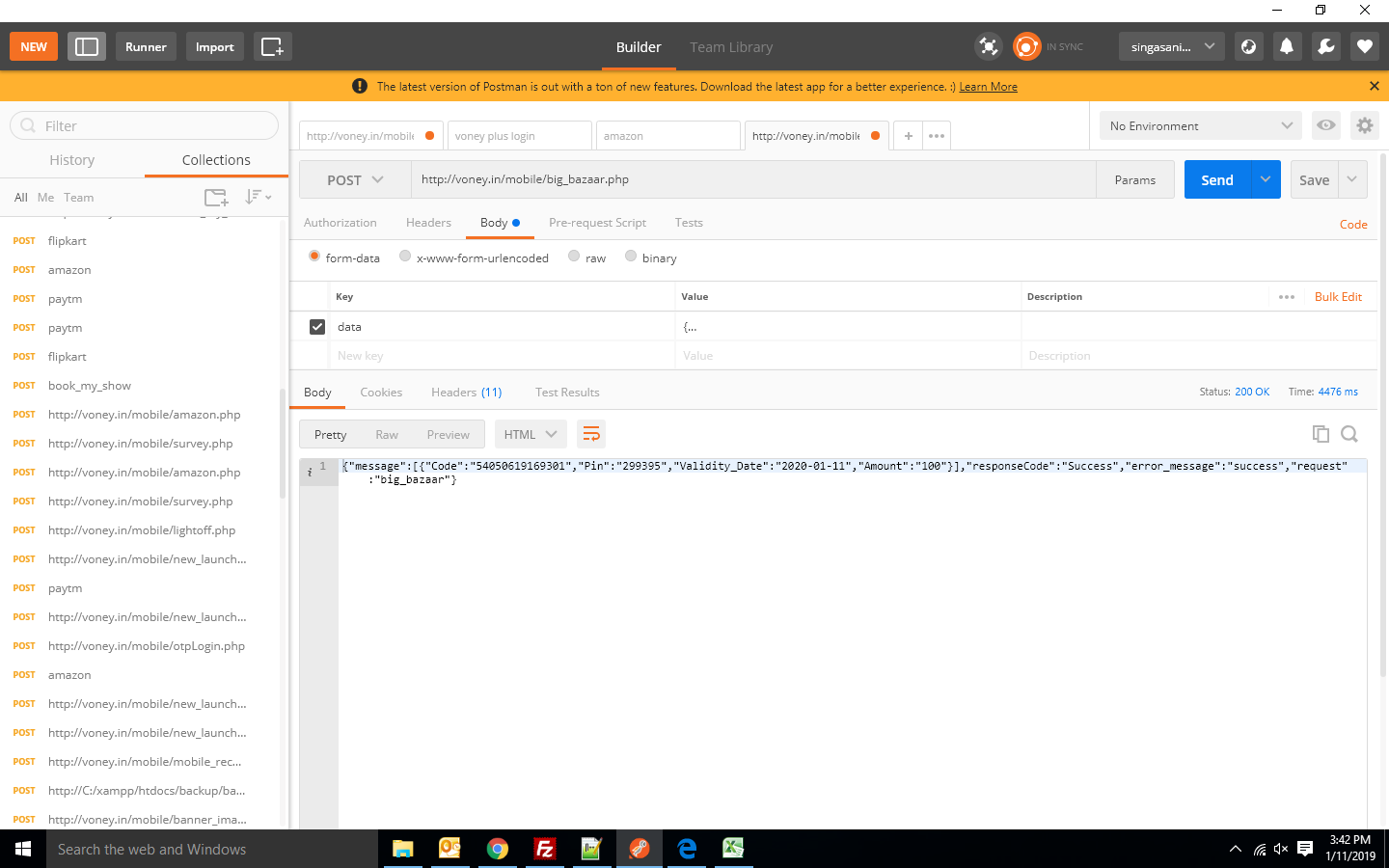Toggle the sidebar layout icon
This screenshot has width=1389, height=868.
pos(87,46)
